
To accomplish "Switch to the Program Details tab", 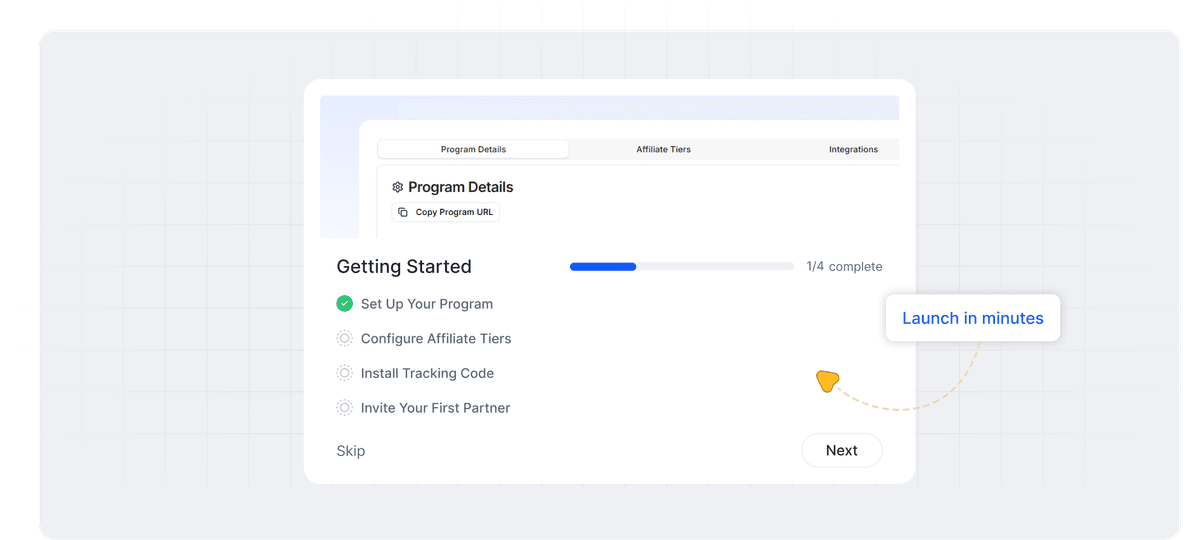I will point(473,150).
